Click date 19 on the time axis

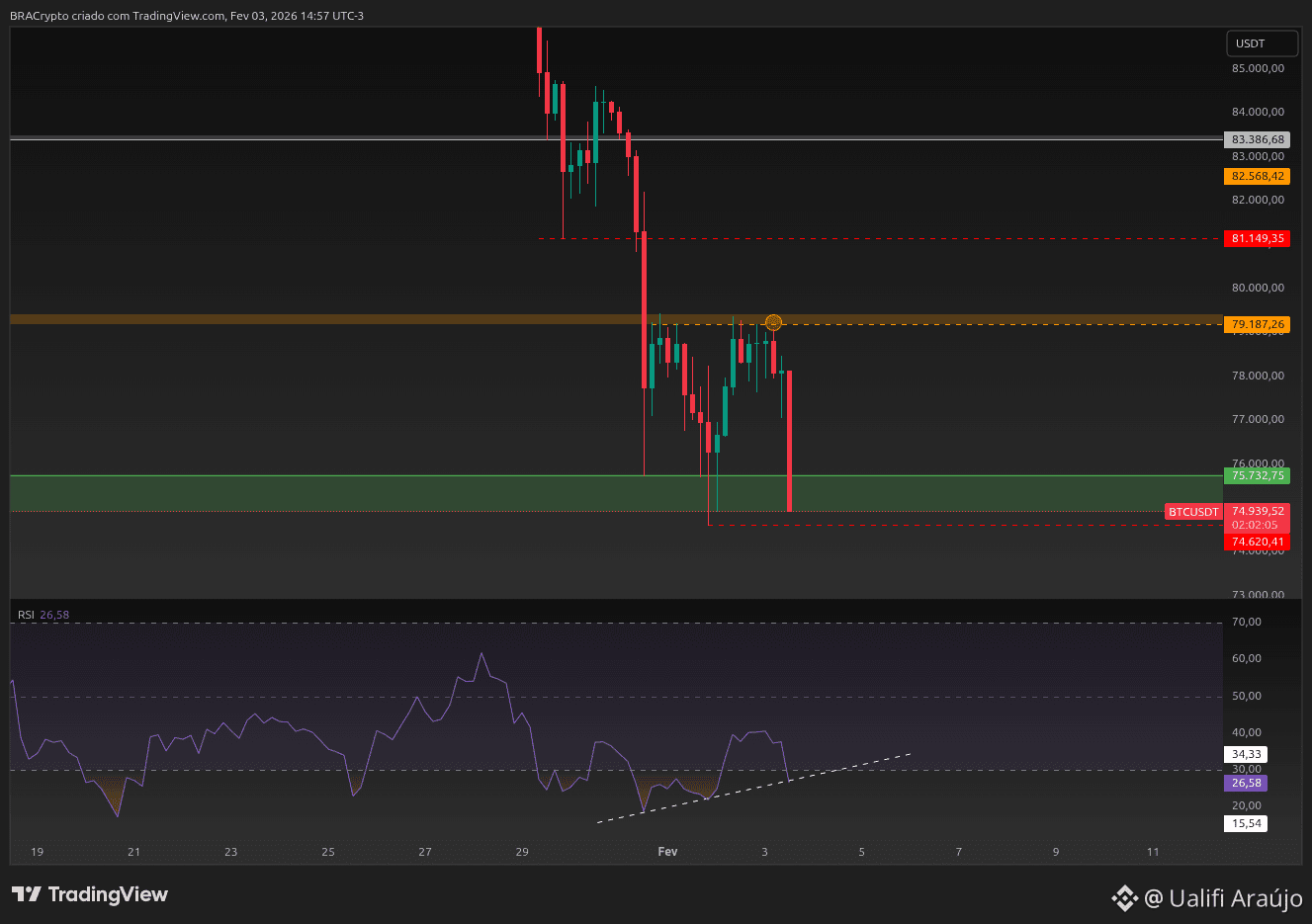(x=37, y=852)
